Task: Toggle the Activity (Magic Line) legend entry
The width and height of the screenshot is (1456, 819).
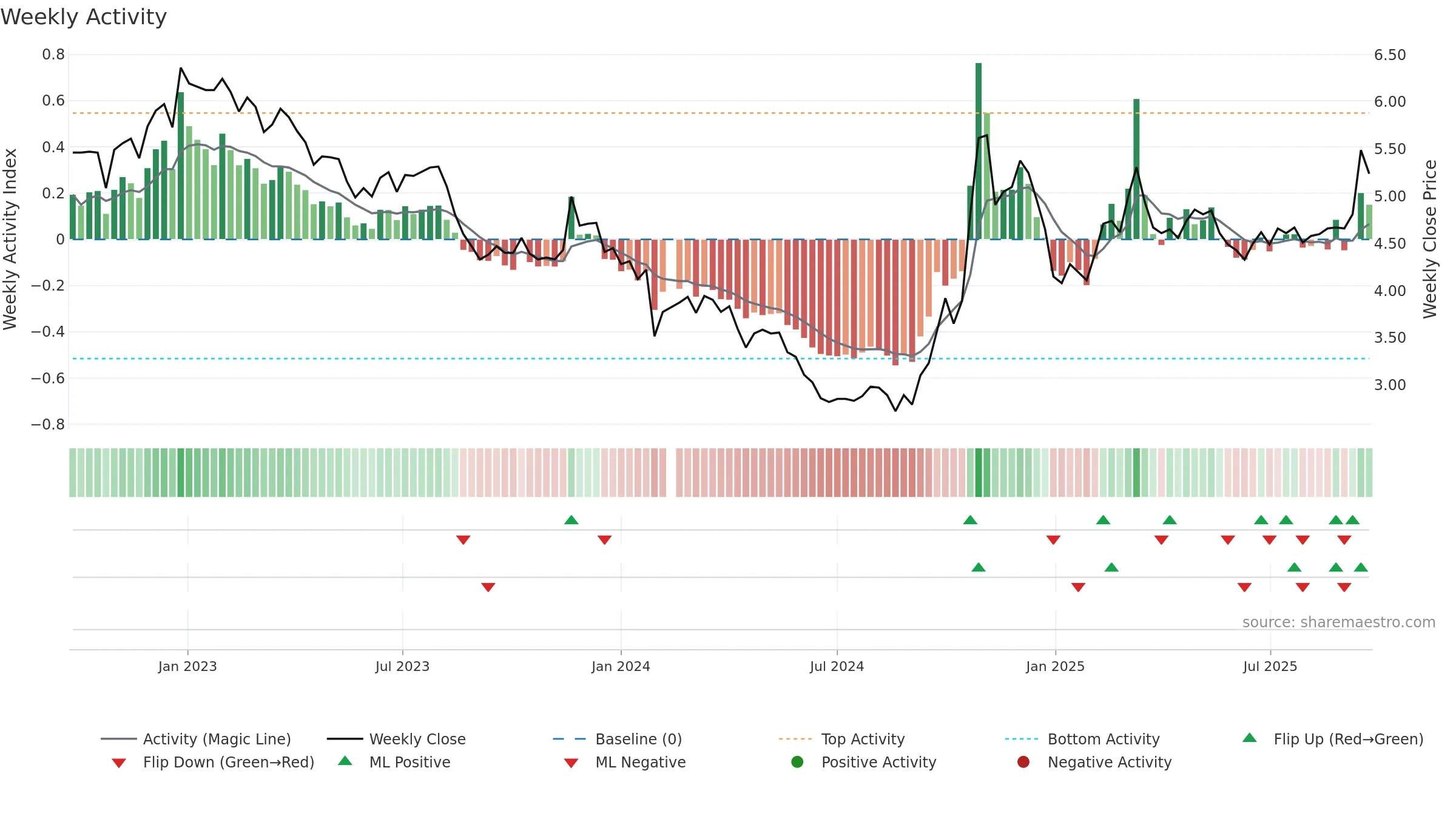Action: [x=195, y=739]
